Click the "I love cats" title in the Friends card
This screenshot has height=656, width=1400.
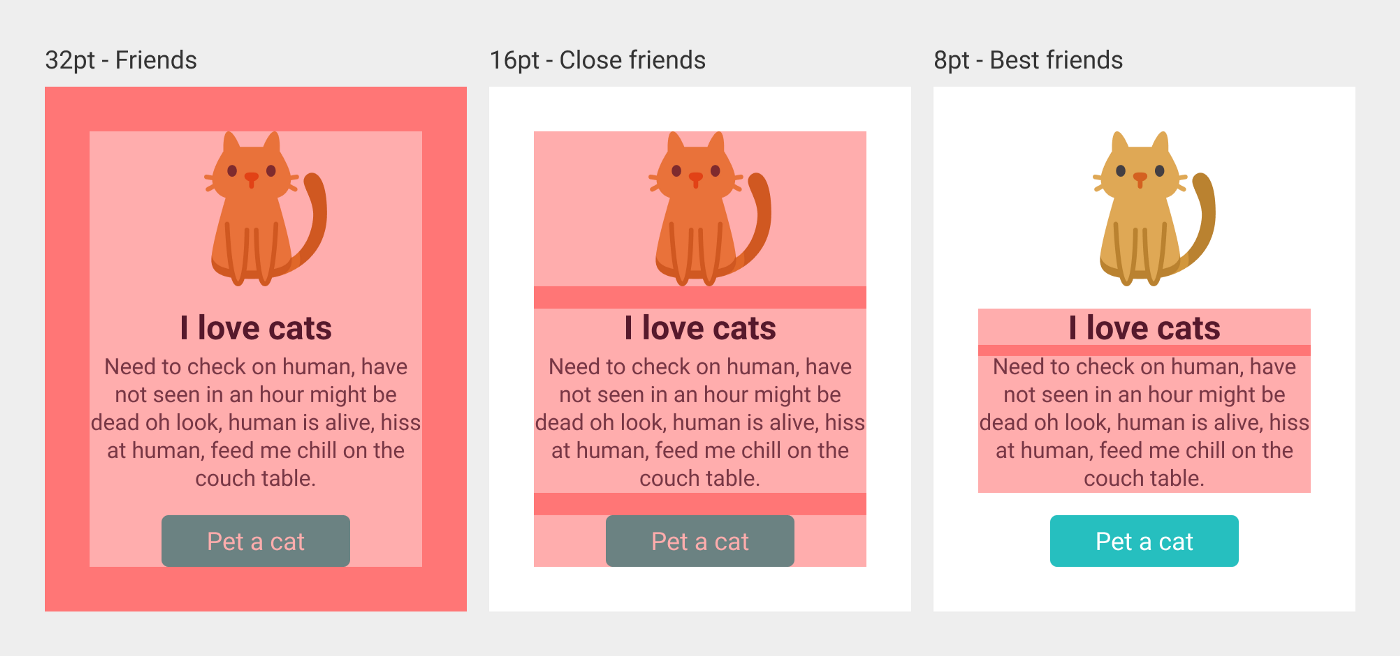click(256, 328)
